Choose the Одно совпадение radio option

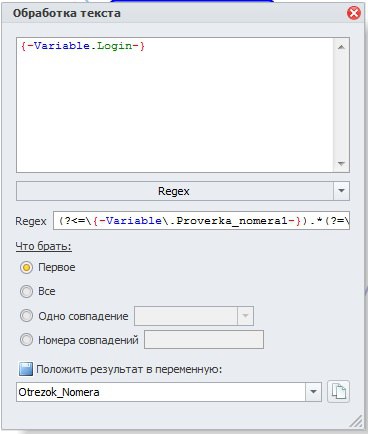(x=26, y=315)
